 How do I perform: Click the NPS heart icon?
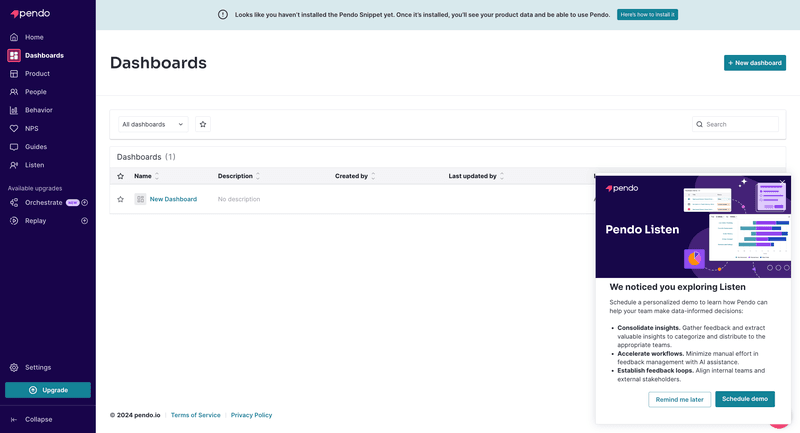[14, 128]
